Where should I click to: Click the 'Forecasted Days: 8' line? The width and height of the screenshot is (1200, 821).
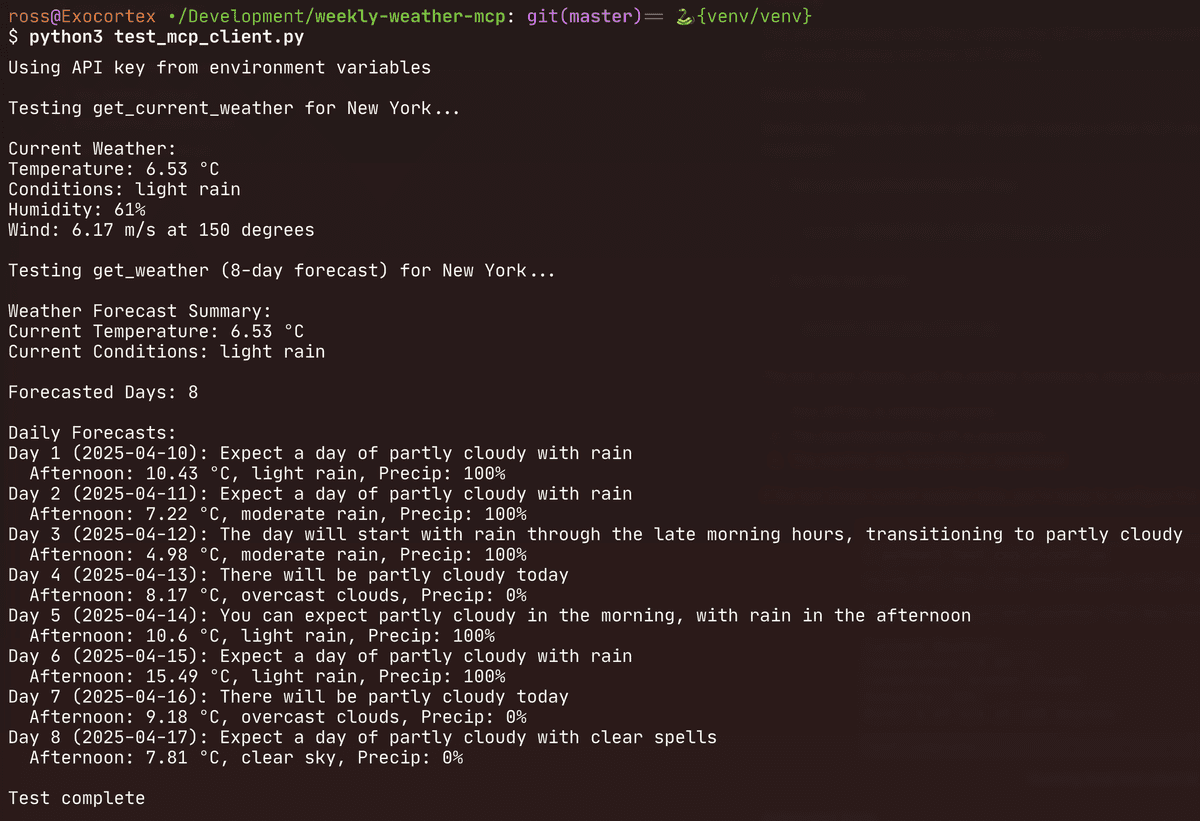coord(103,392)
